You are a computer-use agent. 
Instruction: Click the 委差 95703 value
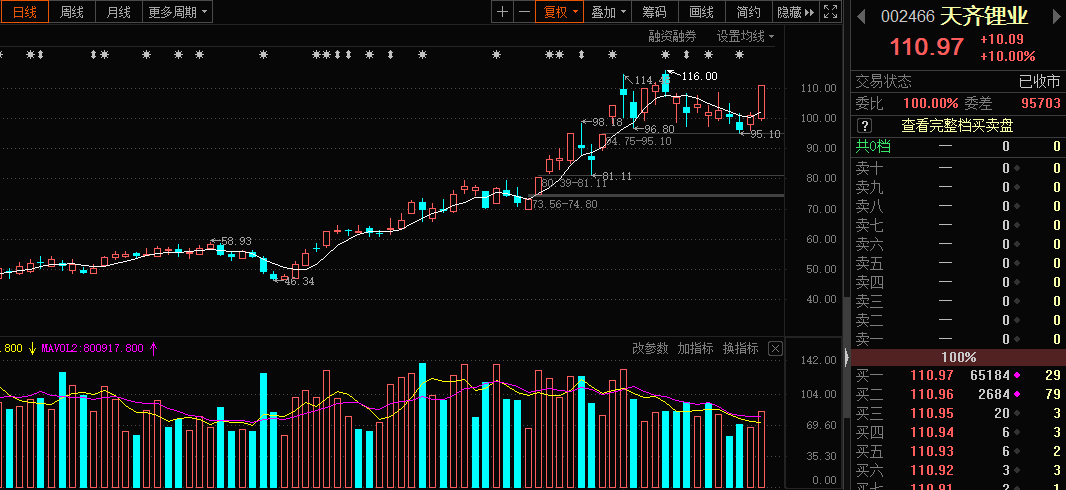pyautogui.click(x=1041, y=103)
